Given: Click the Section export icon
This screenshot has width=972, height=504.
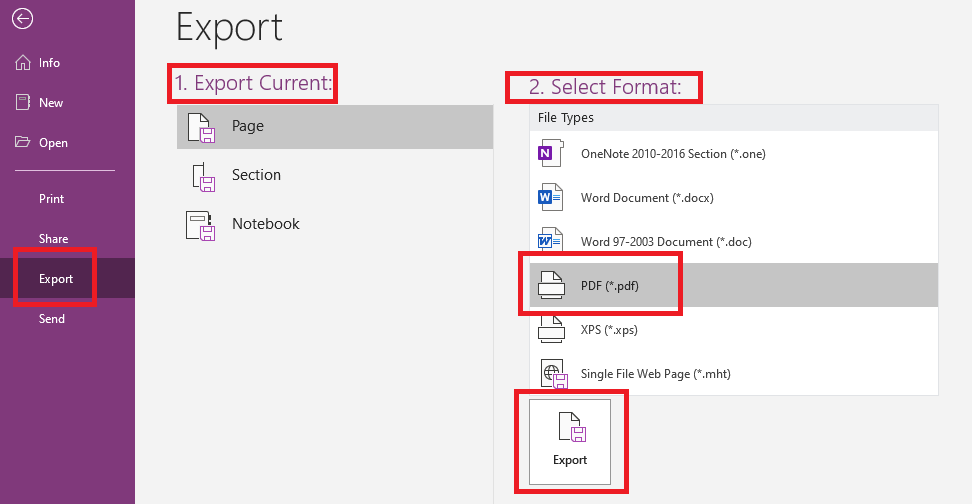Looking at the screenshot, I should pos(203,177).
